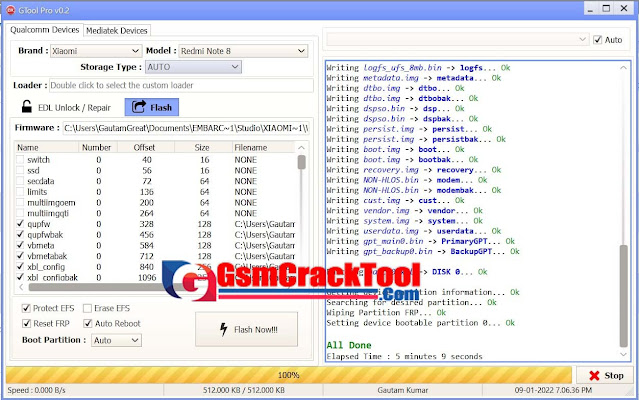Open the Boot Partition Auto dropdown
The width and height of the screenshot is (639, 400).
tap(116, 340)
